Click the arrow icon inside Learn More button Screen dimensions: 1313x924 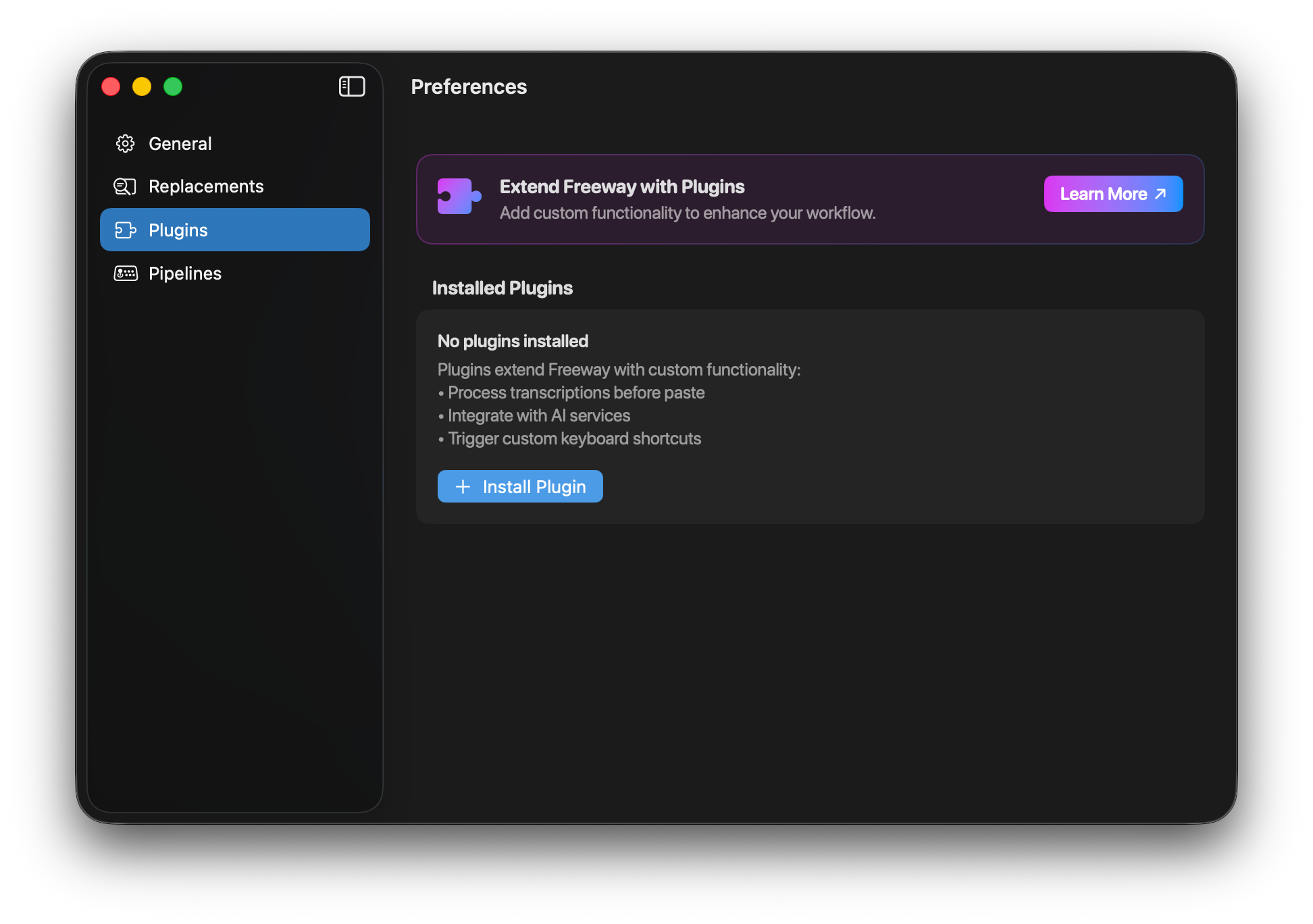pos(1160,194)
